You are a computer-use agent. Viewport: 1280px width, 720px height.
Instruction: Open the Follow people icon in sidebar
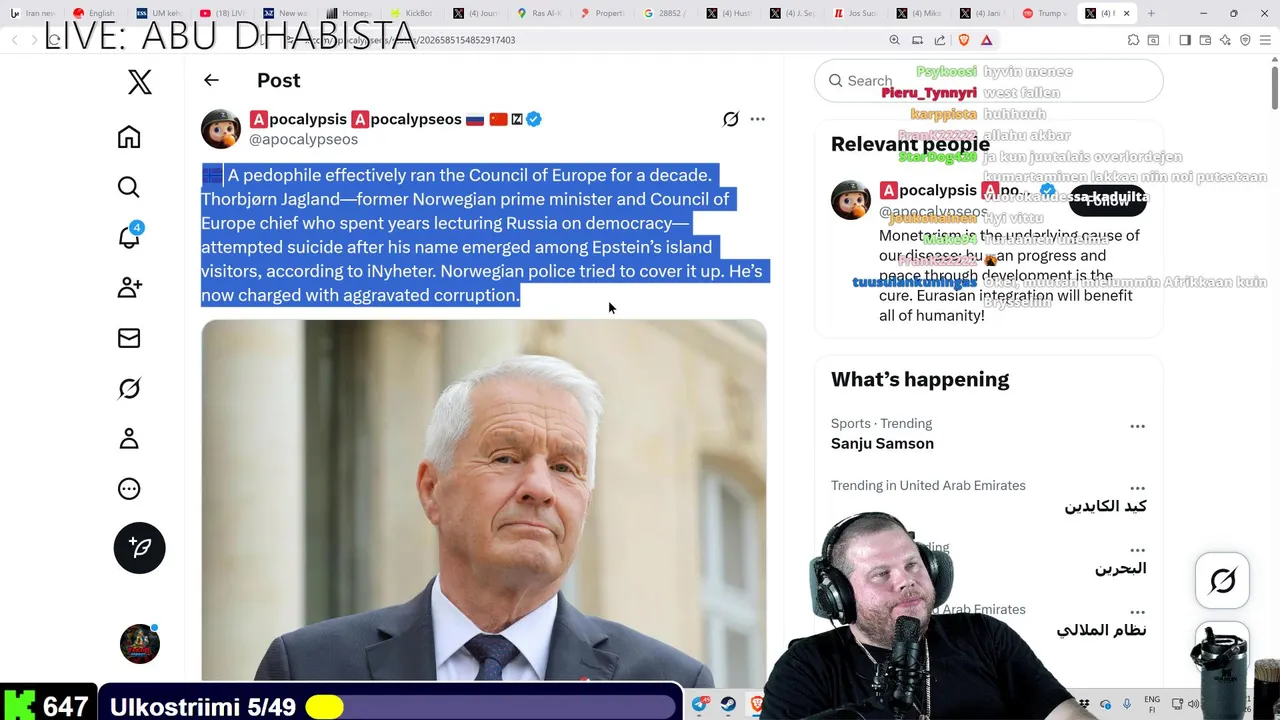pyautogui.click(x=129, y=288)
